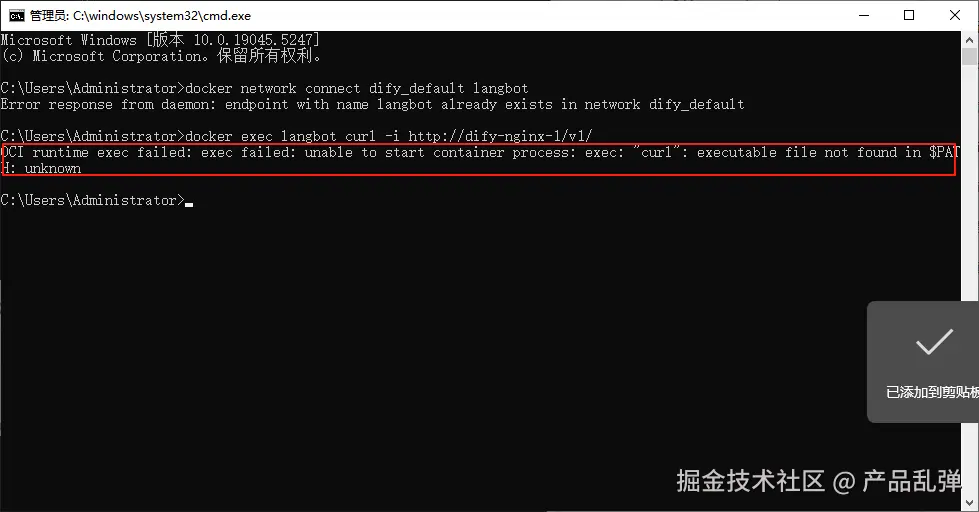Click the checkmark icon in clipboard notification

[934, 342]
